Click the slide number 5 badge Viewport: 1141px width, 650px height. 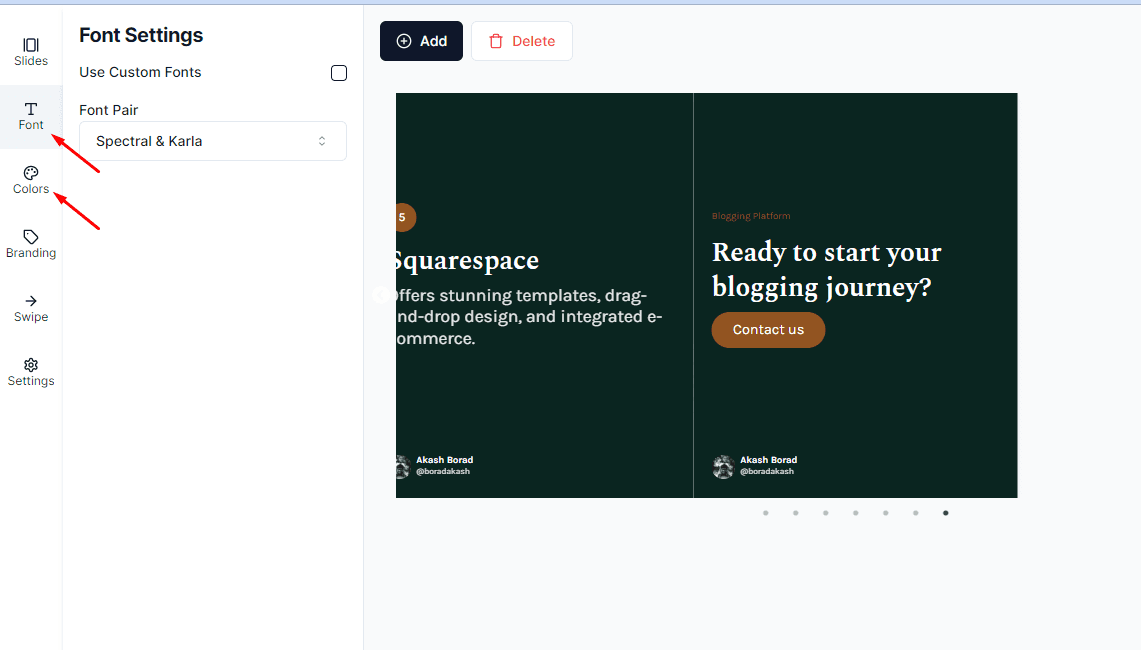(x=405, y=218)
